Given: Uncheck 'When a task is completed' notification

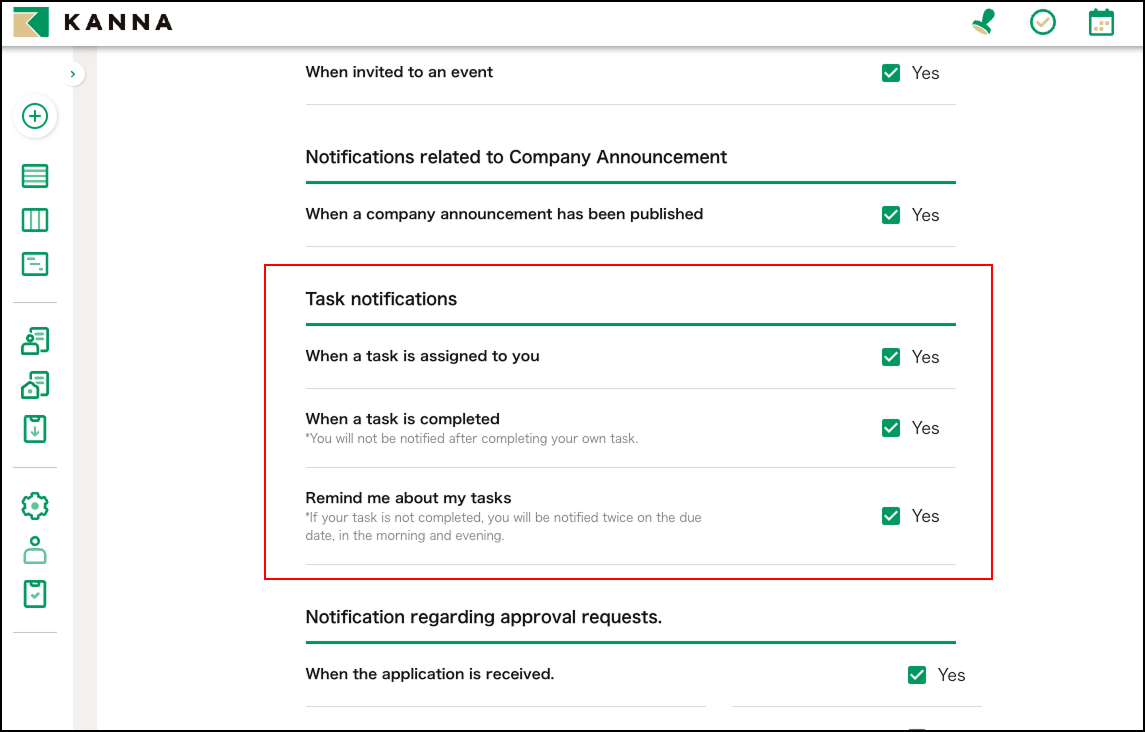Looking at the screenshot, I should tap(891, 428).
